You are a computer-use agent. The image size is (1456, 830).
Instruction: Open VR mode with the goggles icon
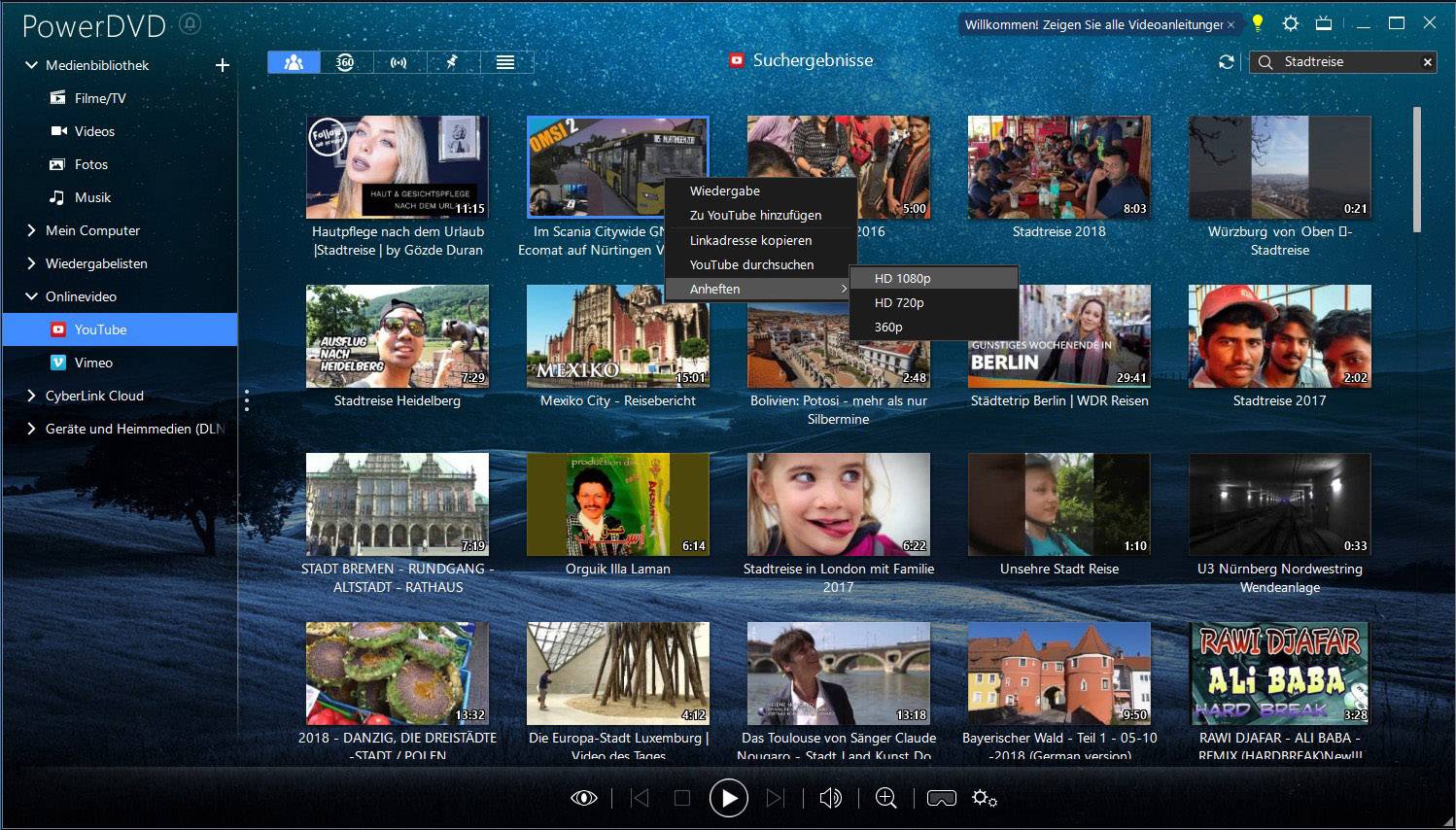(936, 797)
